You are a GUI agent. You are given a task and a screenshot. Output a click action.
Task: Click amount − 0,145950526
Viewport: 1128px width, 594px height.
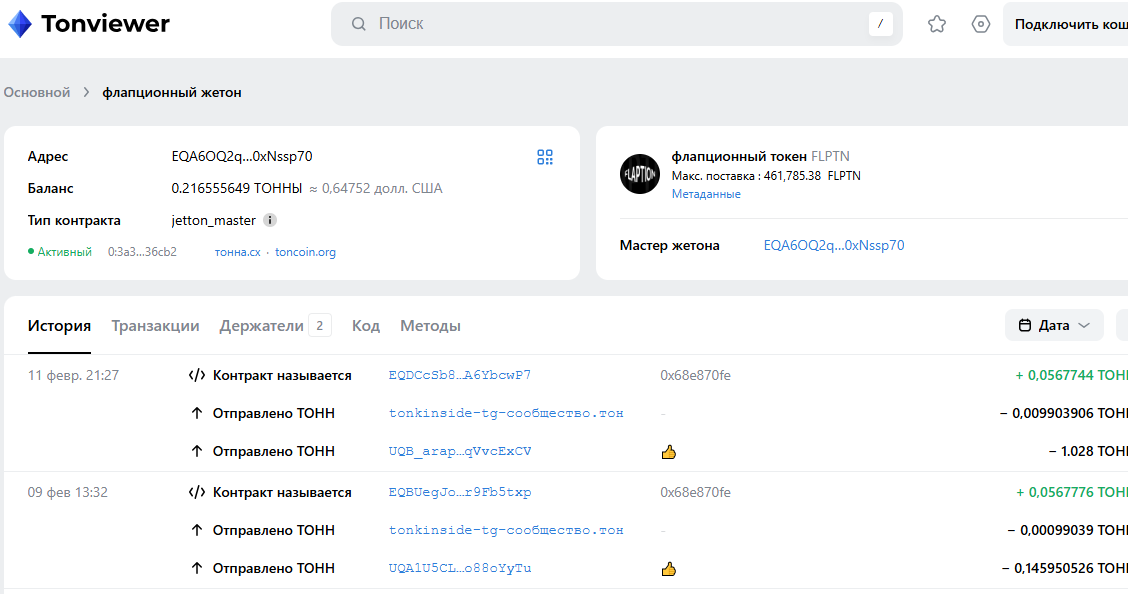pyautogui.click(x=1065, y=568)
